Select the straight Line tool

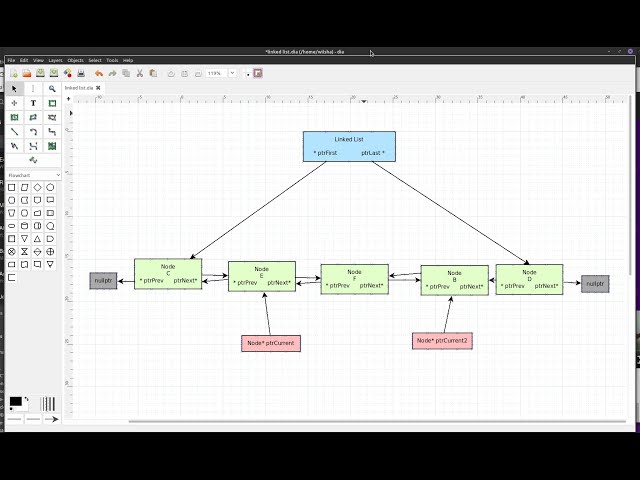click(14, 132)
